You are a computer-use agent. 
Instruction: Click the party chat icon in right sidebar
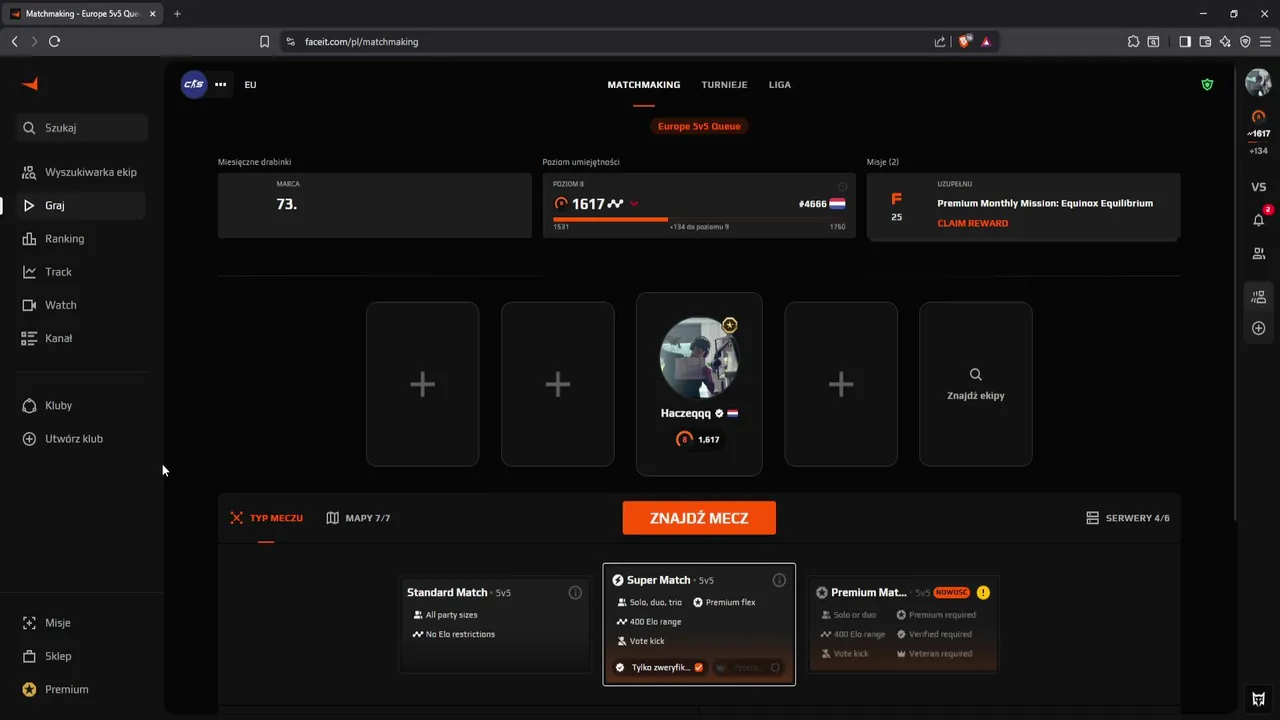click(1259, 297)
